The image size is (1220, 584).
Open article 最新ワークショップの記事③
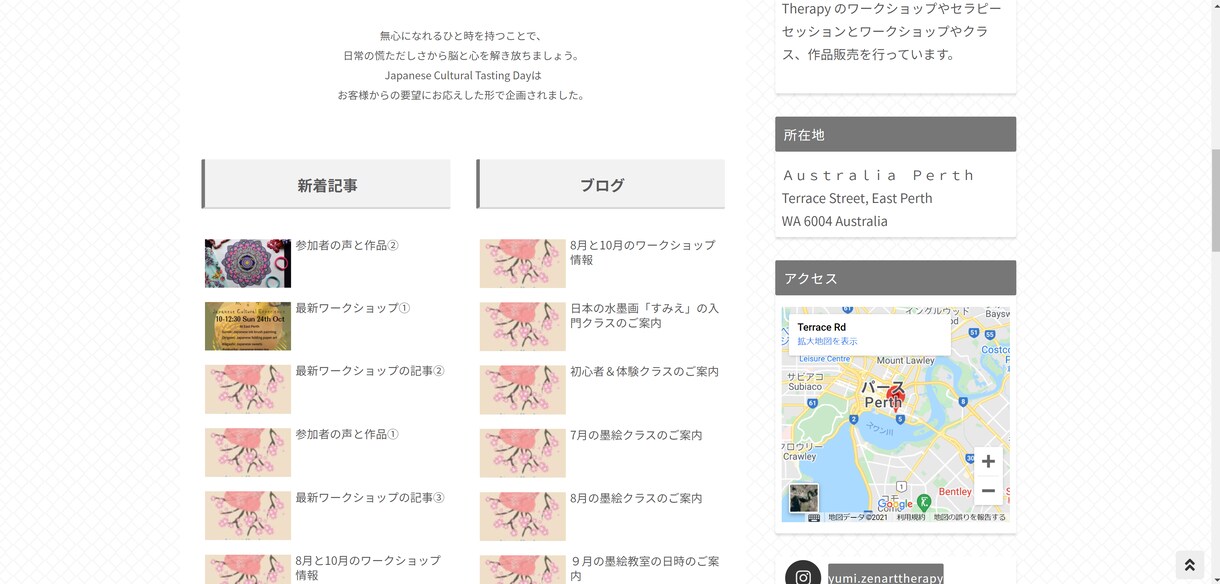(x=370, y=497)
